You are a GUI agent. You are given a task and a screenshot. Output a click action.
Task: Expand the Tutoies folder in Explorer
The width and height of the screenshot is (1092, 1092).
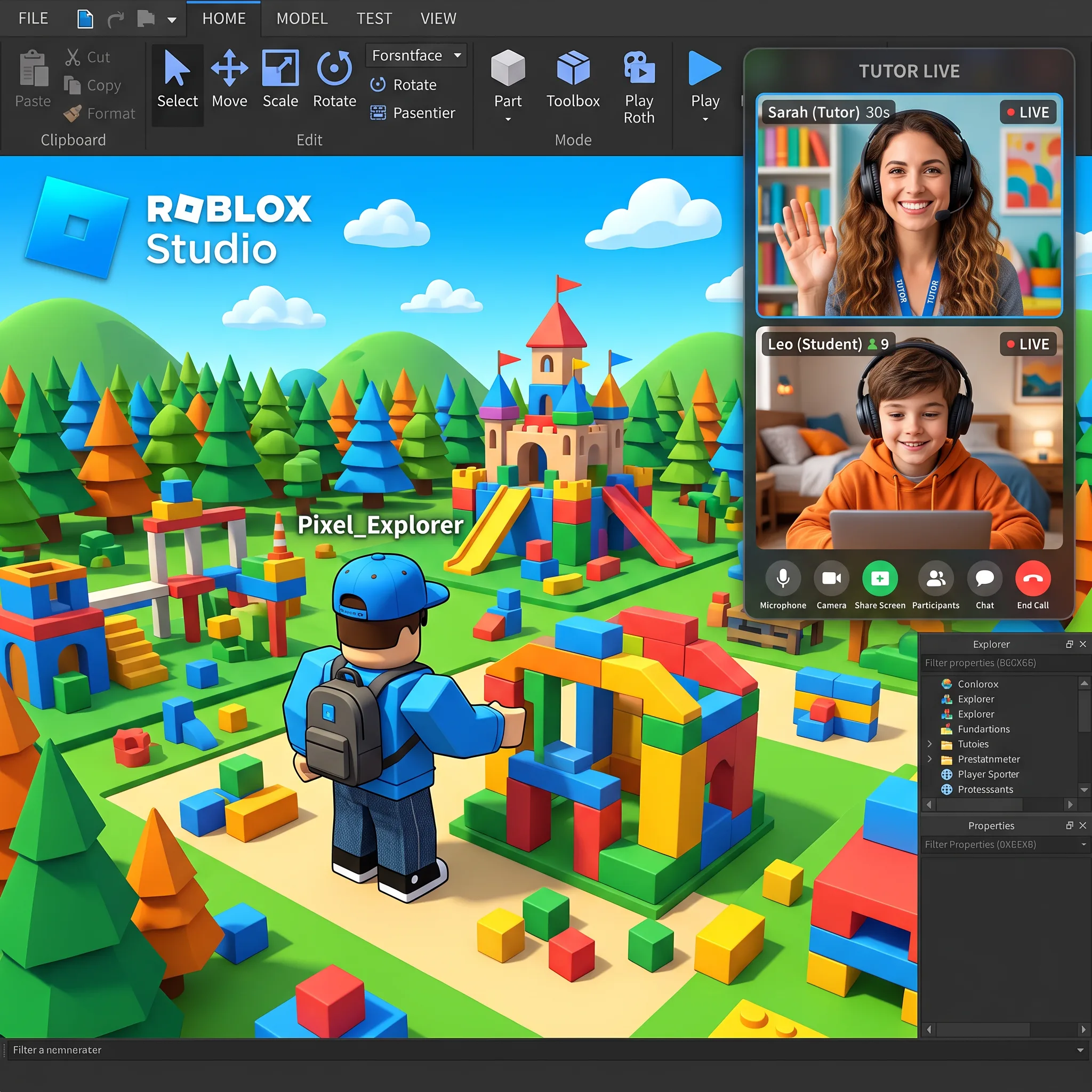pyautogui.click(x=930, y=744)
